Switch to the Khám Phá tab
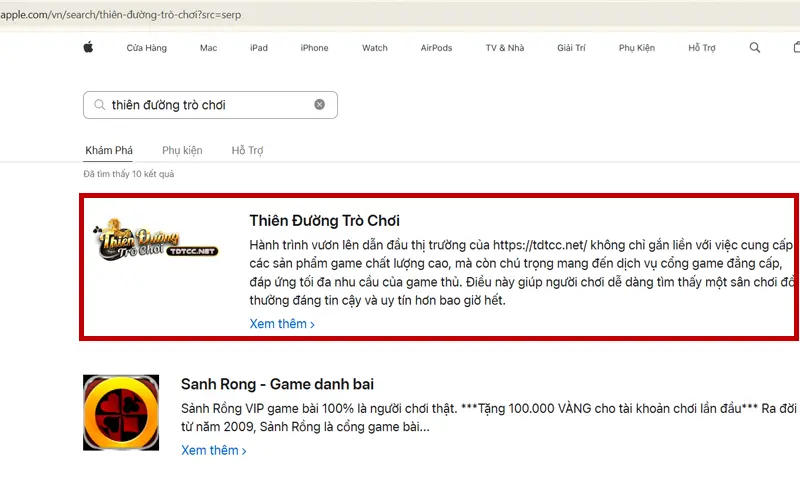This screenshot has width=800, height=500. tap(109, 151)
